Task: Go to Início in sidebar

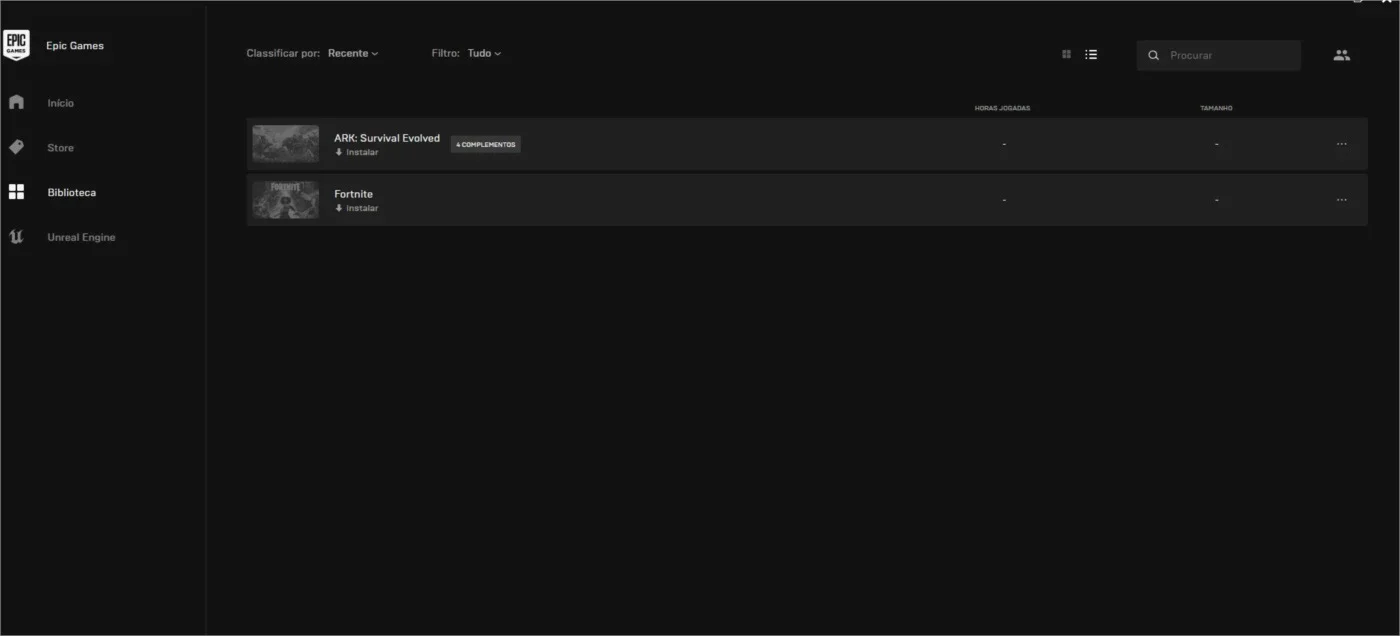Action: click(60, 103)
